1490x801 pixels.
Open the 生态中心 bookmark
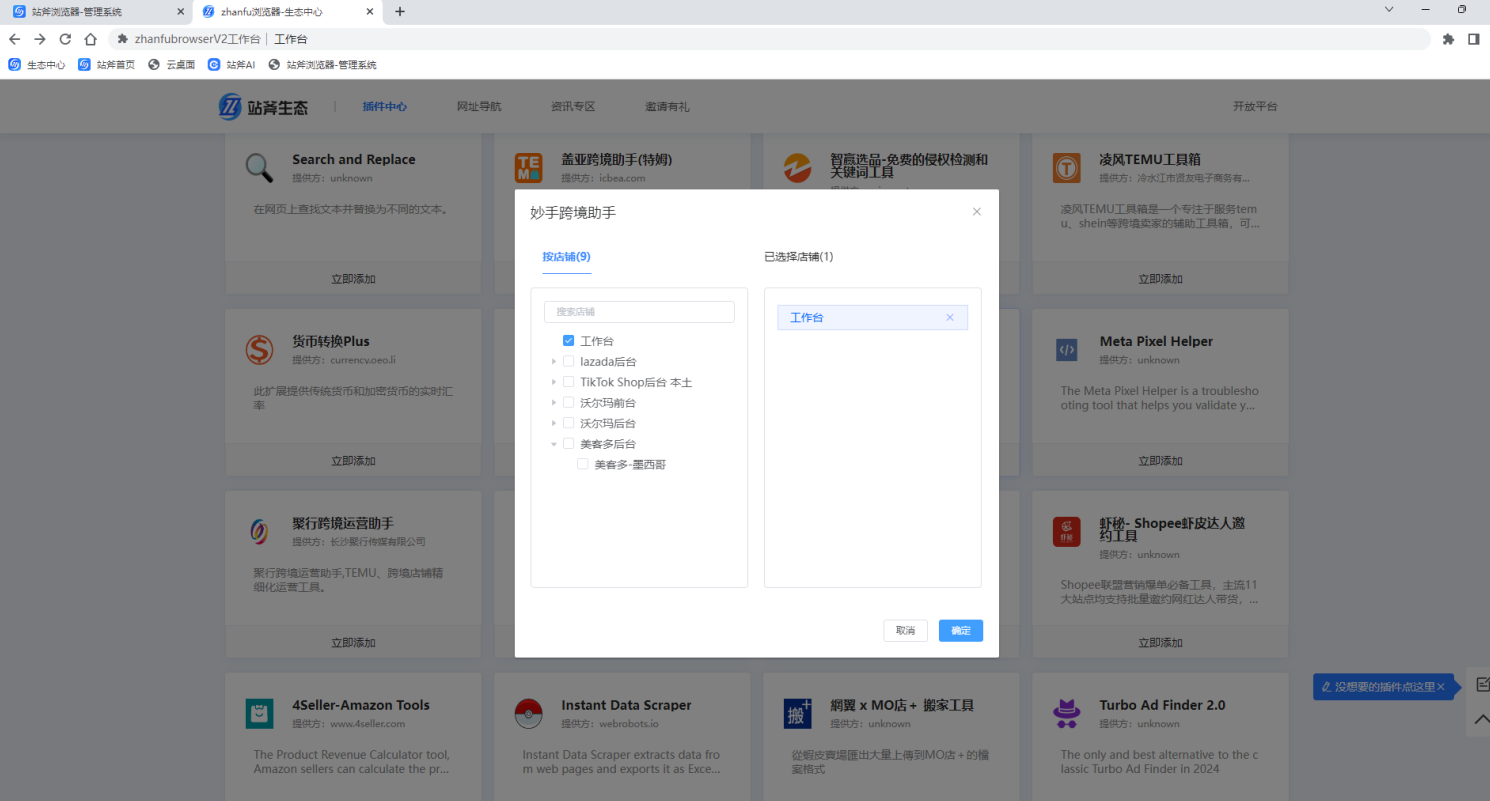click(x=37, y=65)
